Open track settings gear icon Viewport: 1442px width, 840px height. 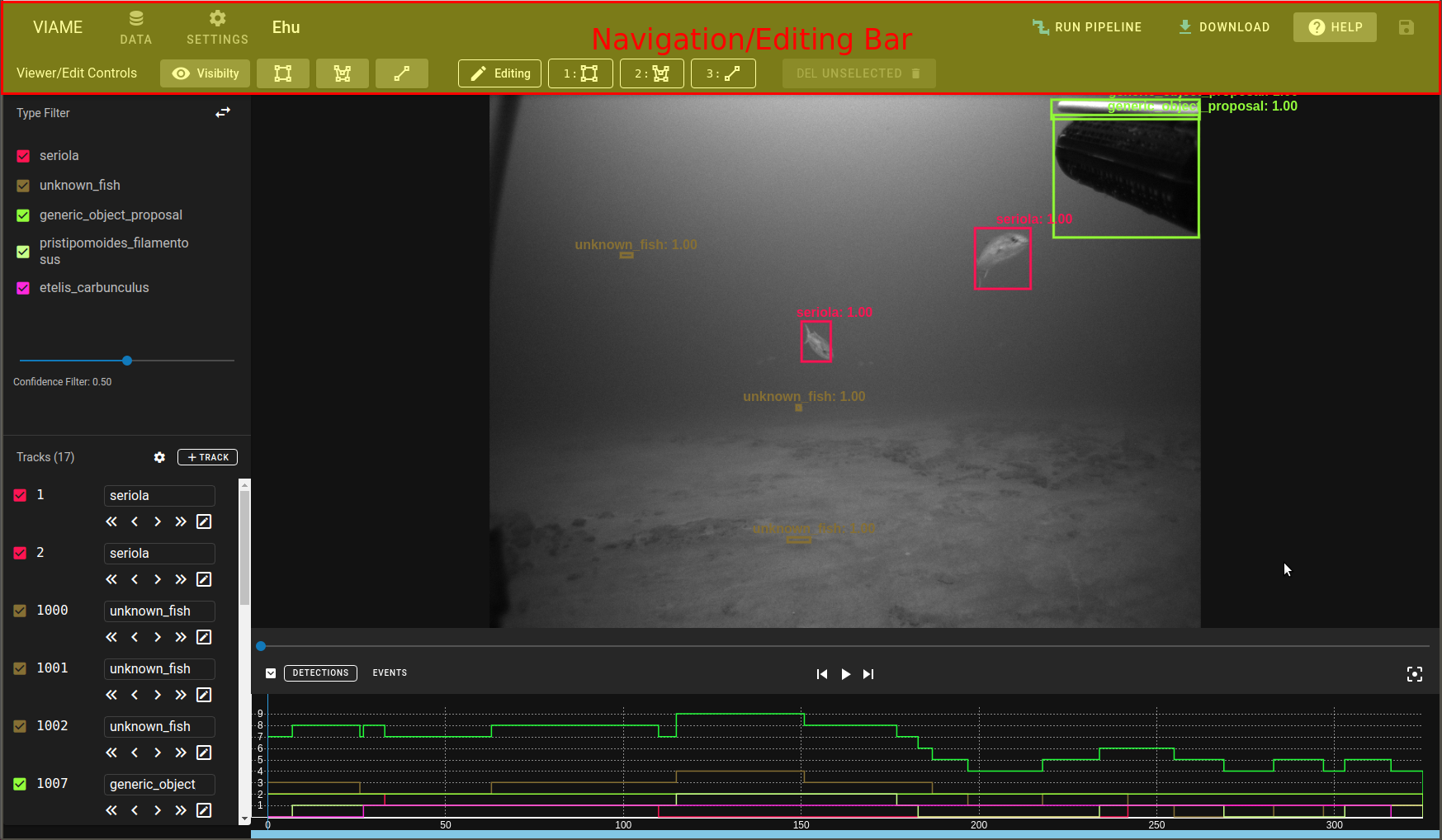[159, 457]
